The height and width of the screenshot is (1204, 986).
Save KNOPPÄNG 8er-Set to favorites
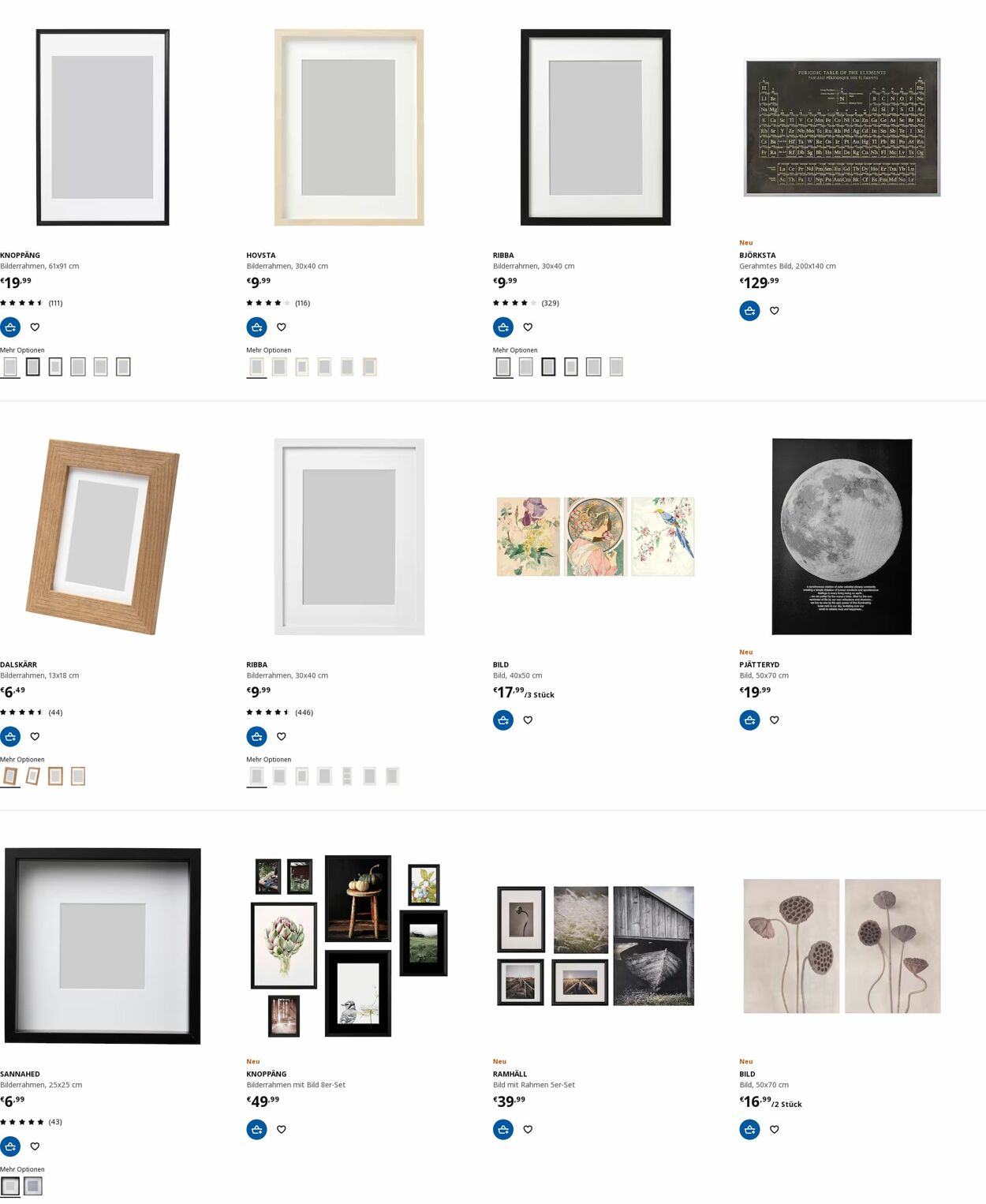click(x=282, y=1130)
